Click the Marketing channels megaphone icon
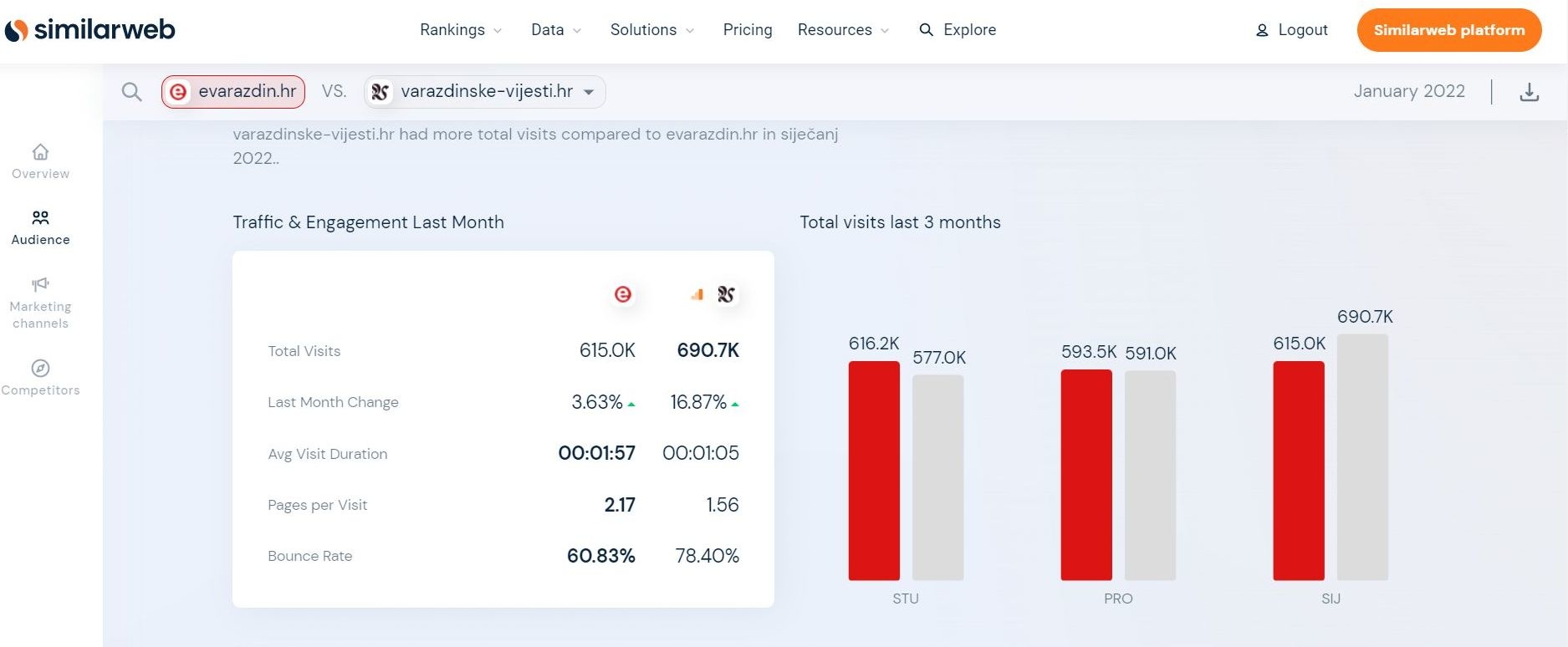This screenshot has height=647, width=1568. [40, 284]
